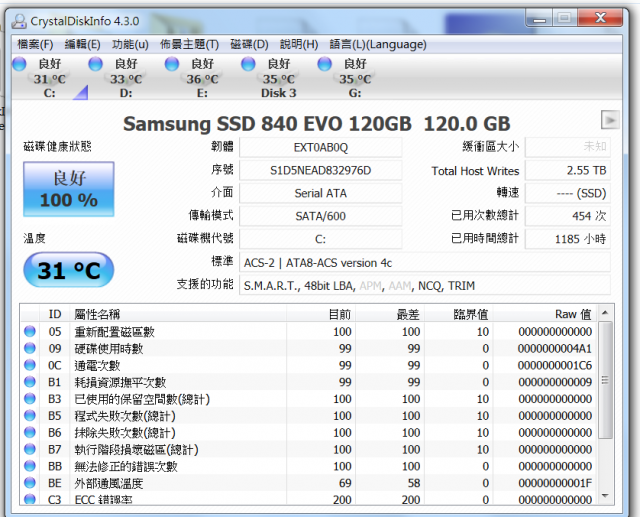Screen dimensions: 640x517
Task: Click the 良好 100 % health status button
Action: pos(69,189)
